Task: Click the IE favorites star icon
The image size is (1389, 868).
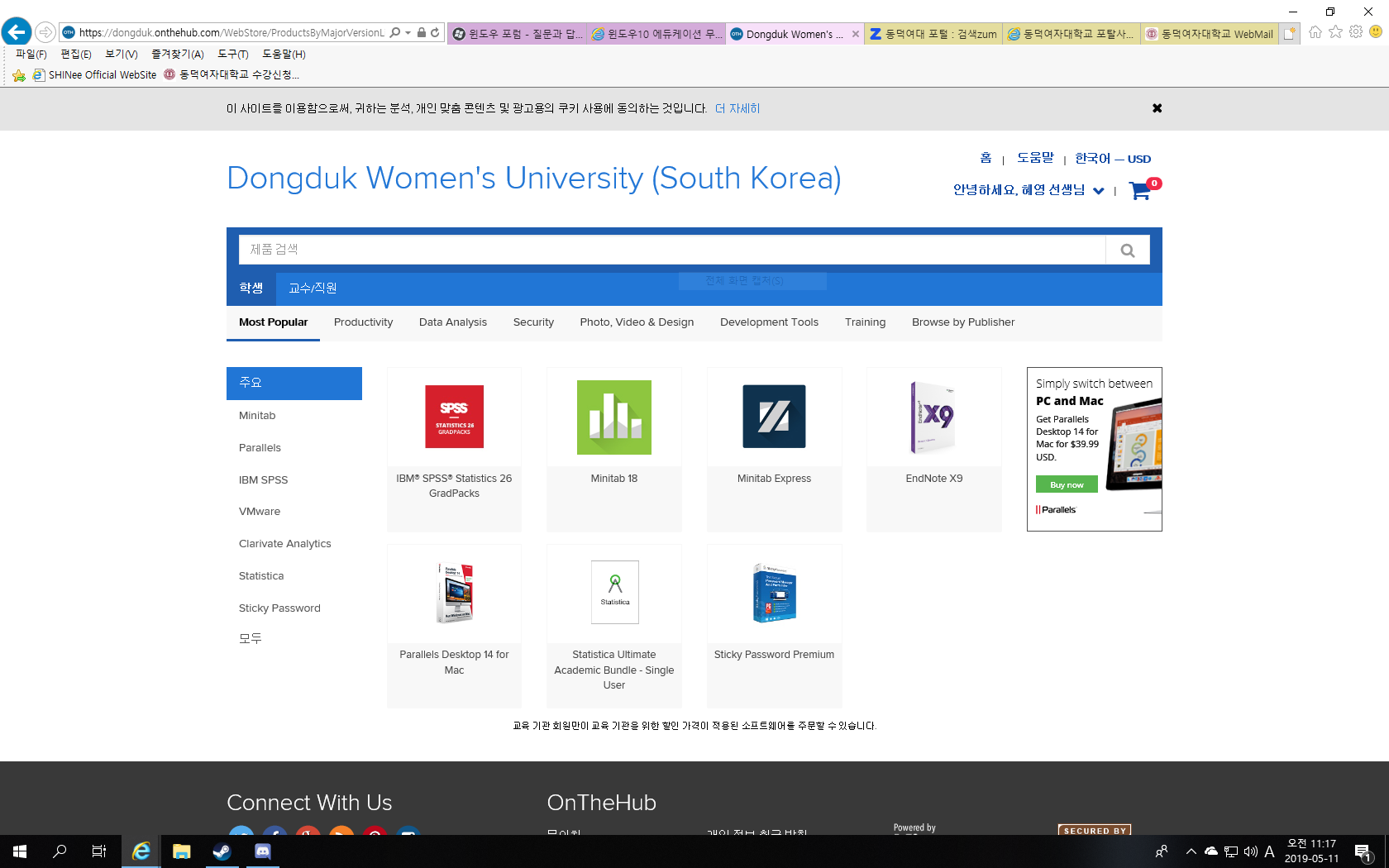Action: coord(1335,32)
